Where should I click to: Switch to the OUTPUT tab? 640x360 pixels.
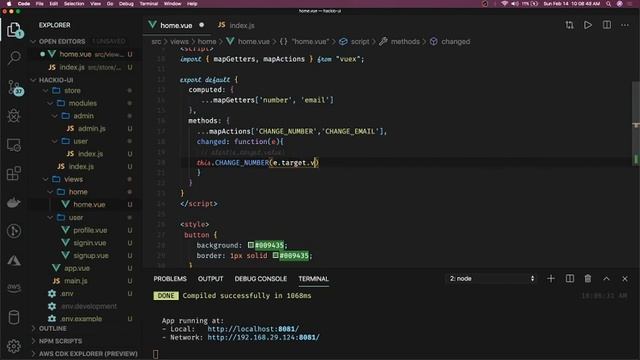[x=210, y=279]
